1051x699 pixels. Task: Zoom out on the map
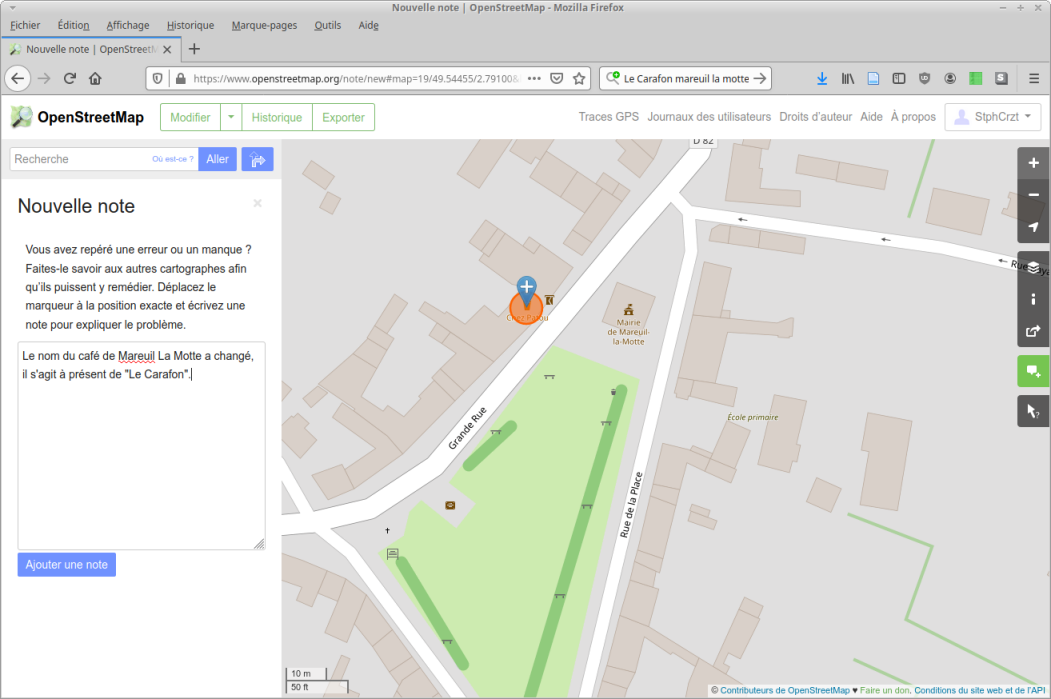tap(1033, 195)
